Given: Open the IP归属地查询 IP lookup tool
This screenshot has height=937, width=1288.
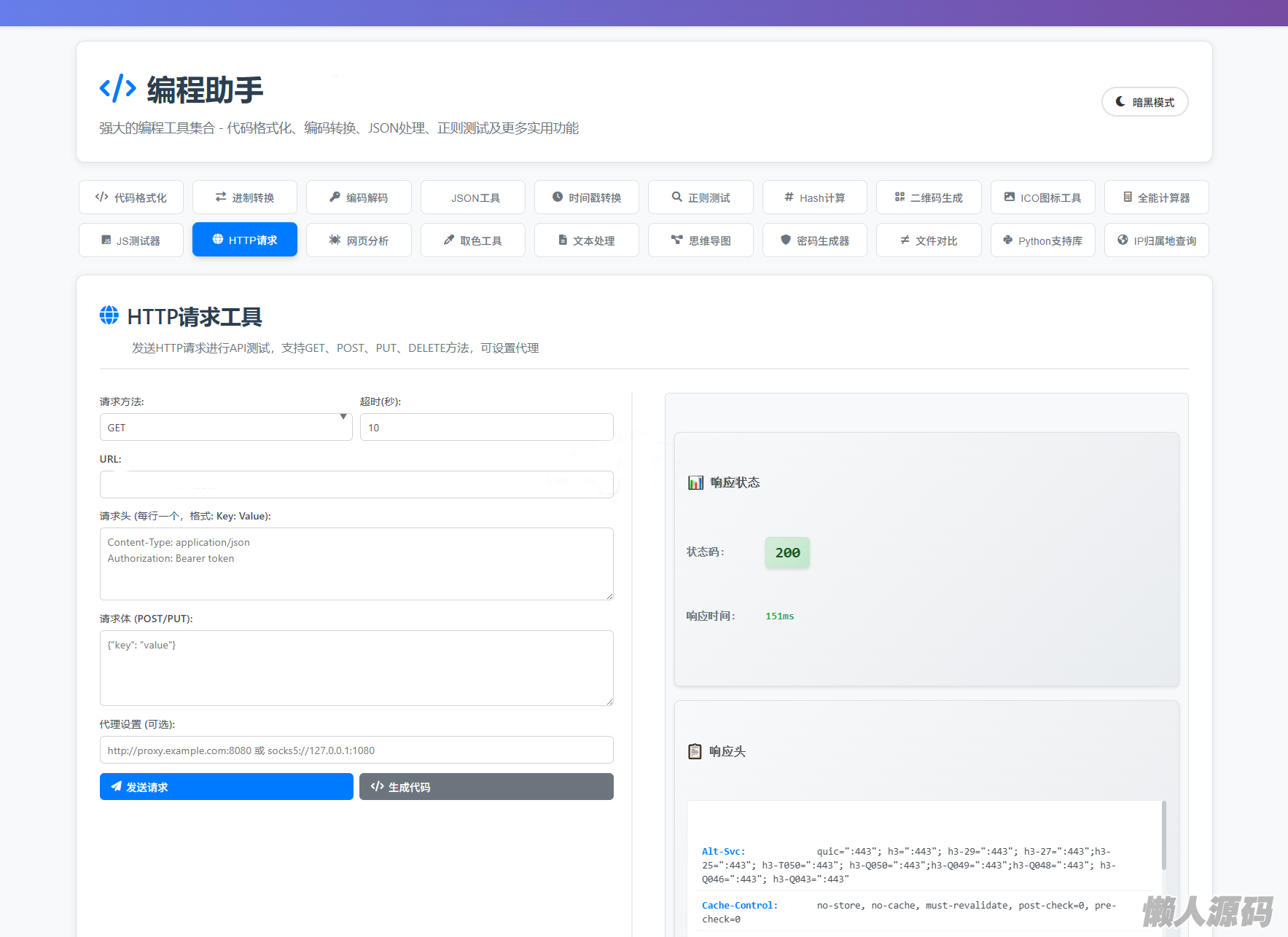Looking at the screenshot, I should [x=1157, y=240].
